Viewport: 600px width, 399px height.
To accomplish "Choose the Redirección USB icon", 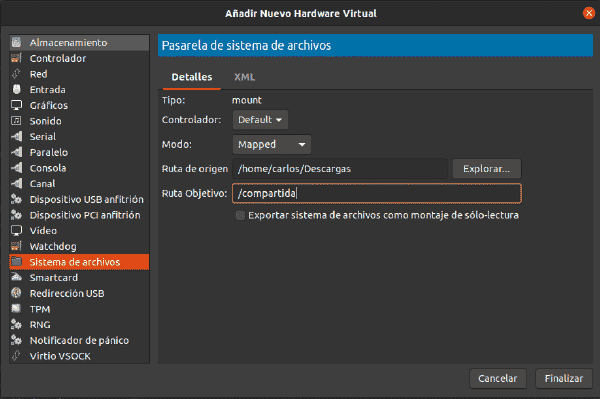I will [x=16, y=293].
